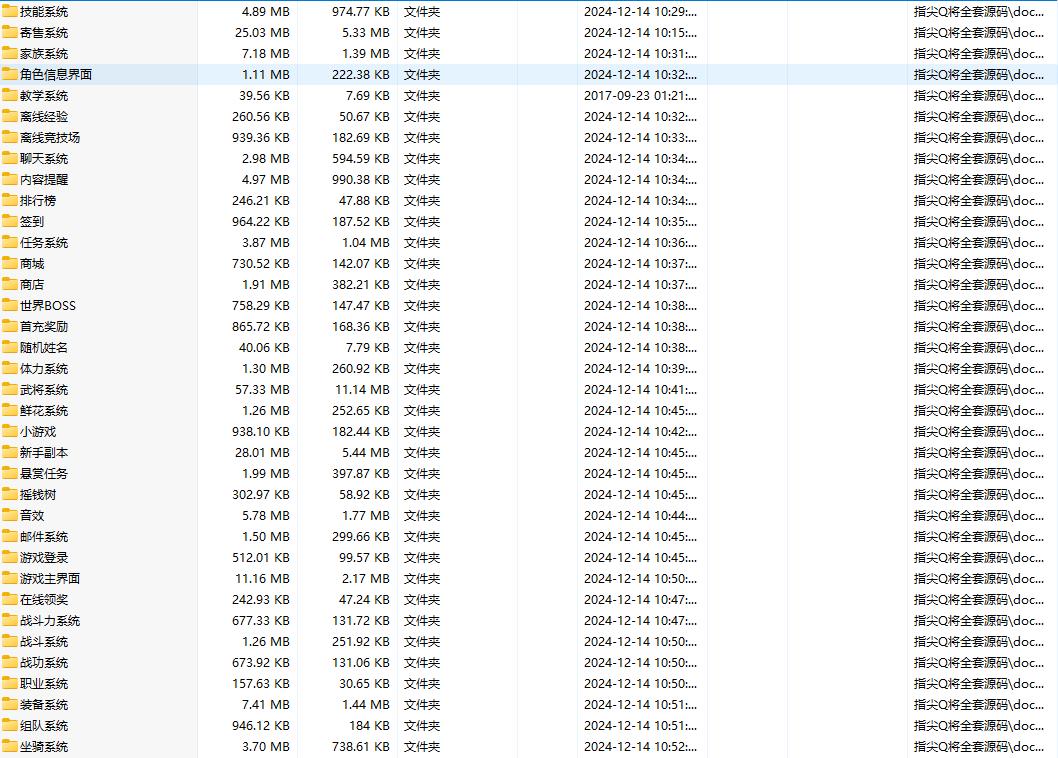The image size is (1058, 758).
Task: Click the 2017-09-23 modified date cell
Action: coord(640,96)
